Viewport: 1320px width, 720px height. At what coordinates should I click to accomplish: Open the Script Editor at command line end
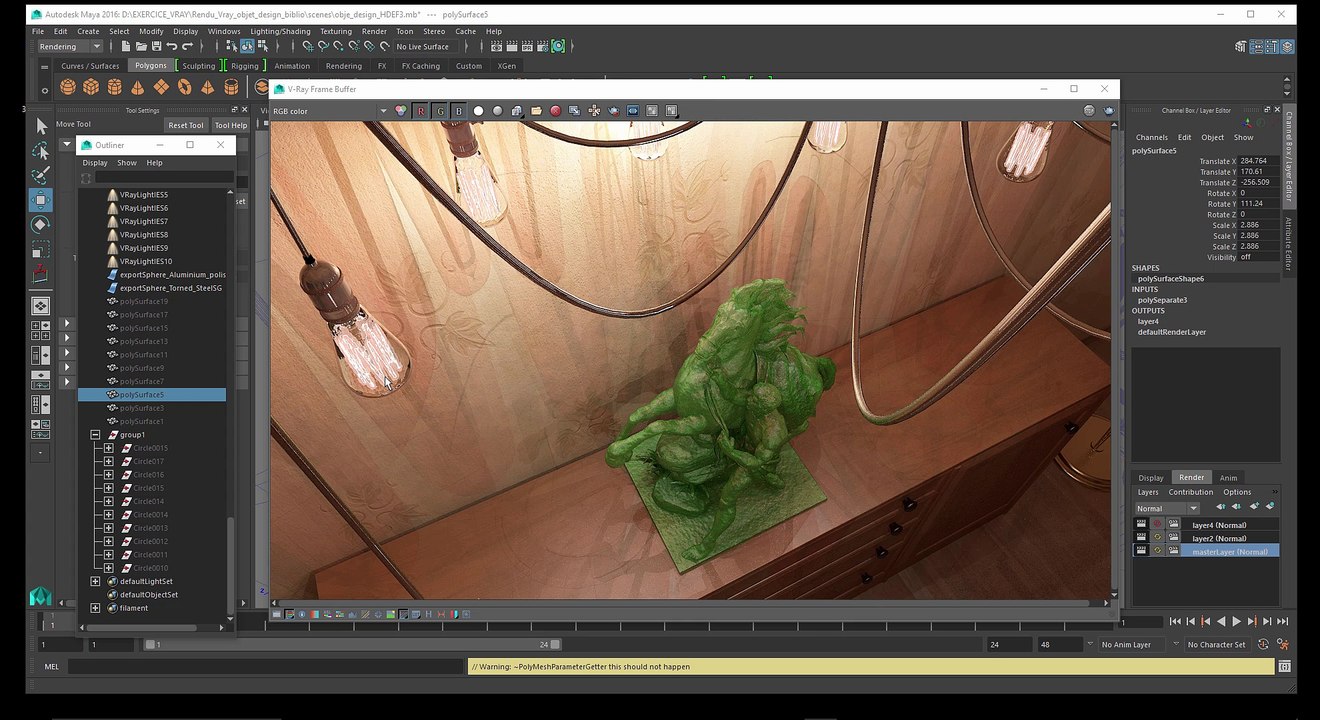coord(1284,666)
